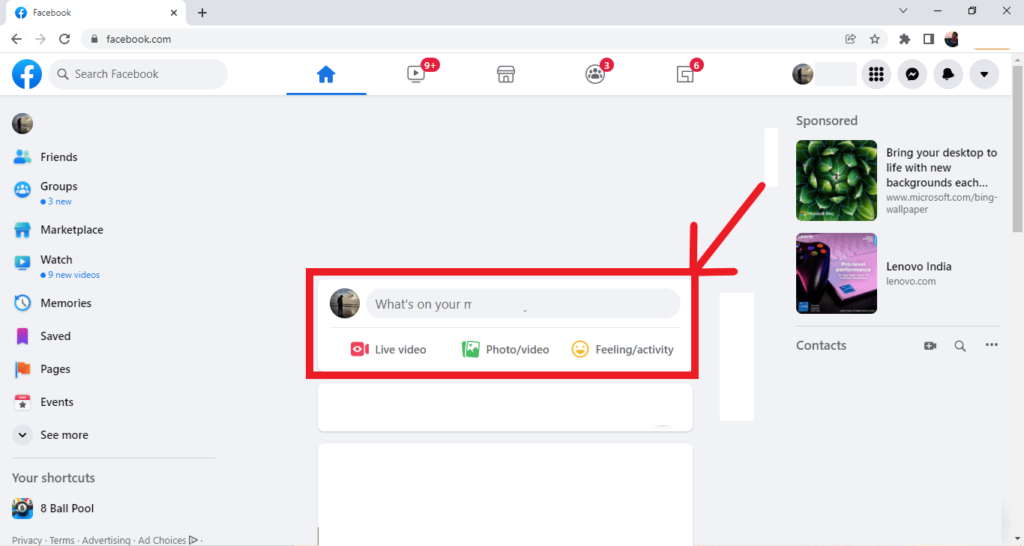Open the Lenovo India sponsored thumbnail
The image size is (1024, 546).
pyautogui.click(x=836, y=273)
